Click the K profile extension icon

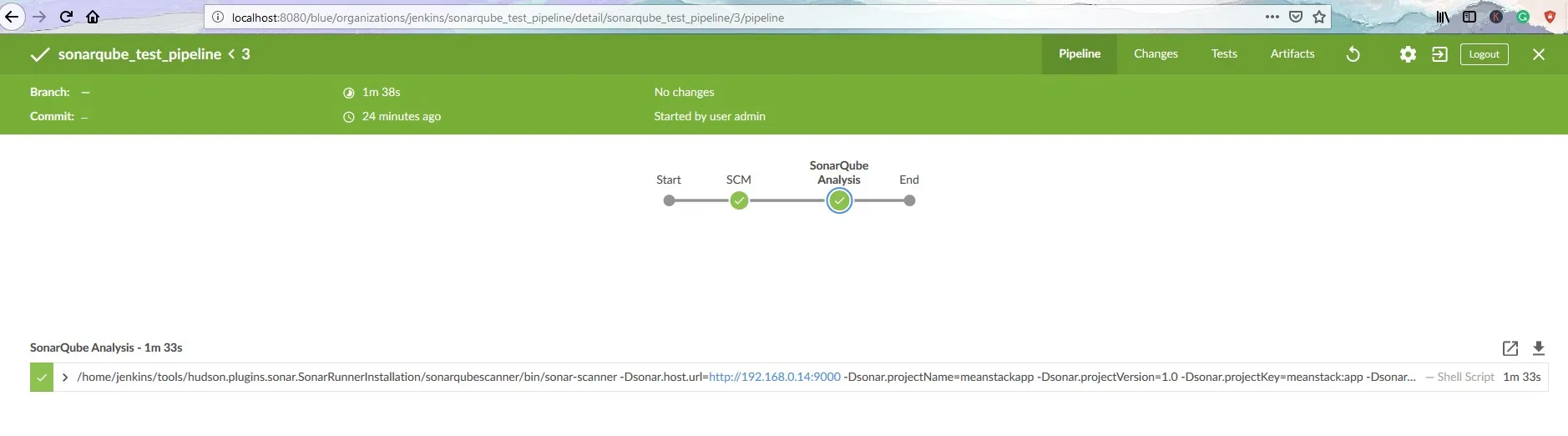point(1496,17)
